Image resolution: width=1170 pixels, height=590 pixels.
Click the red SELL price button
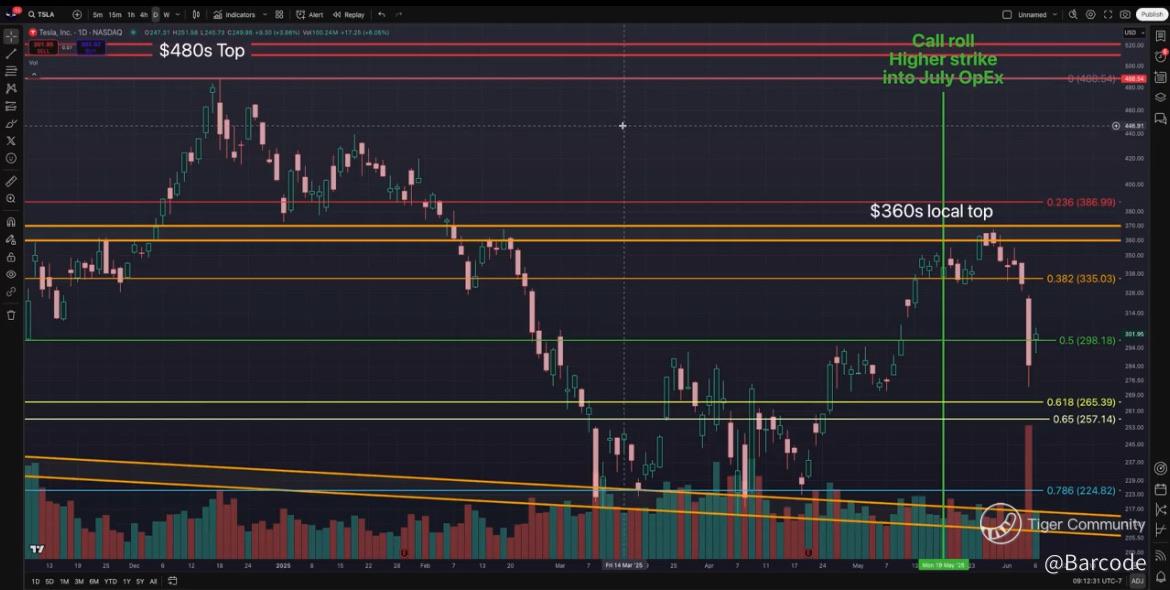(x=43, y=48)
